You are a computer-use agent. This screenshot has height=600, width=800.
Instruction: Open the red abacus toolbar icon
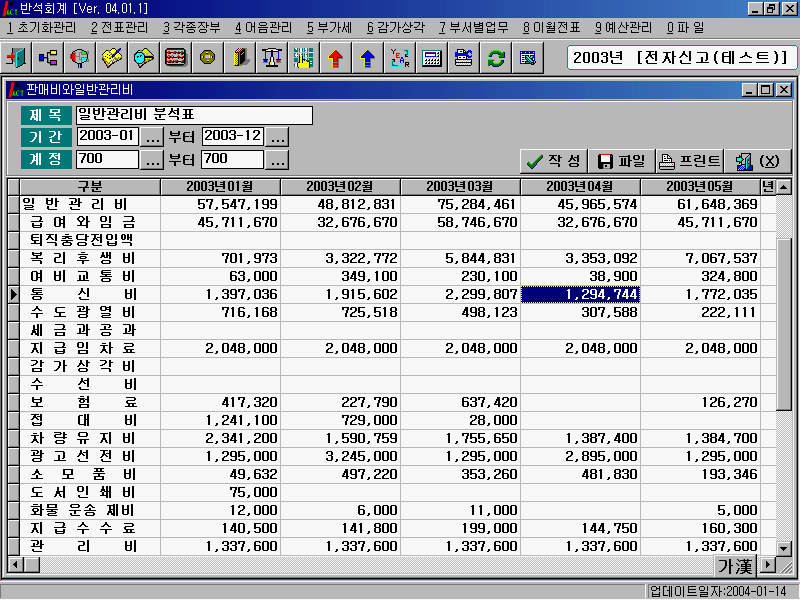(176, 58)
